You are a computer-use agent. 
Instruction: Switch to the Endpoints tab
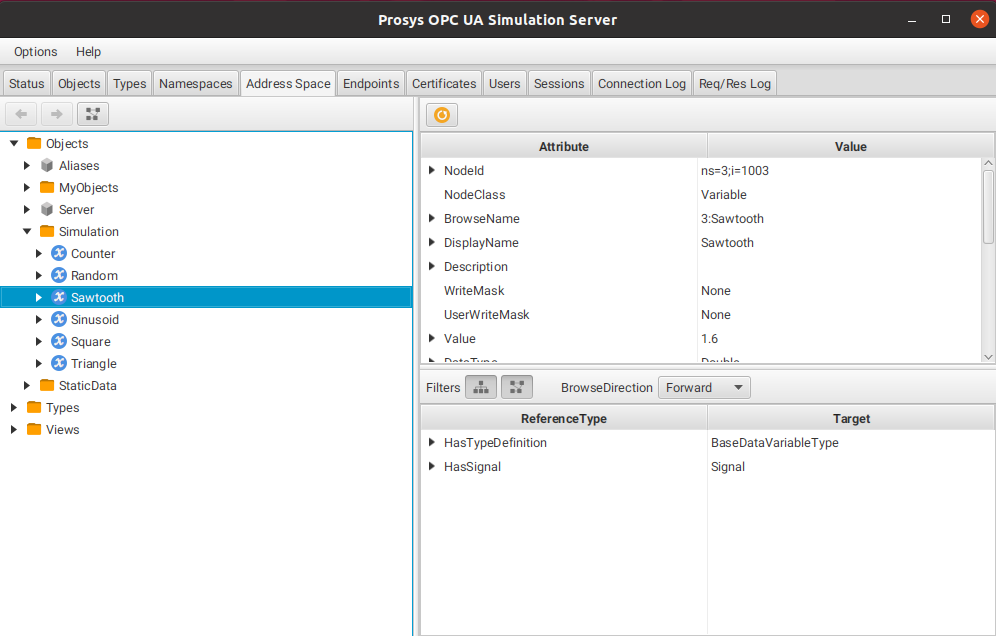[370, 83]
